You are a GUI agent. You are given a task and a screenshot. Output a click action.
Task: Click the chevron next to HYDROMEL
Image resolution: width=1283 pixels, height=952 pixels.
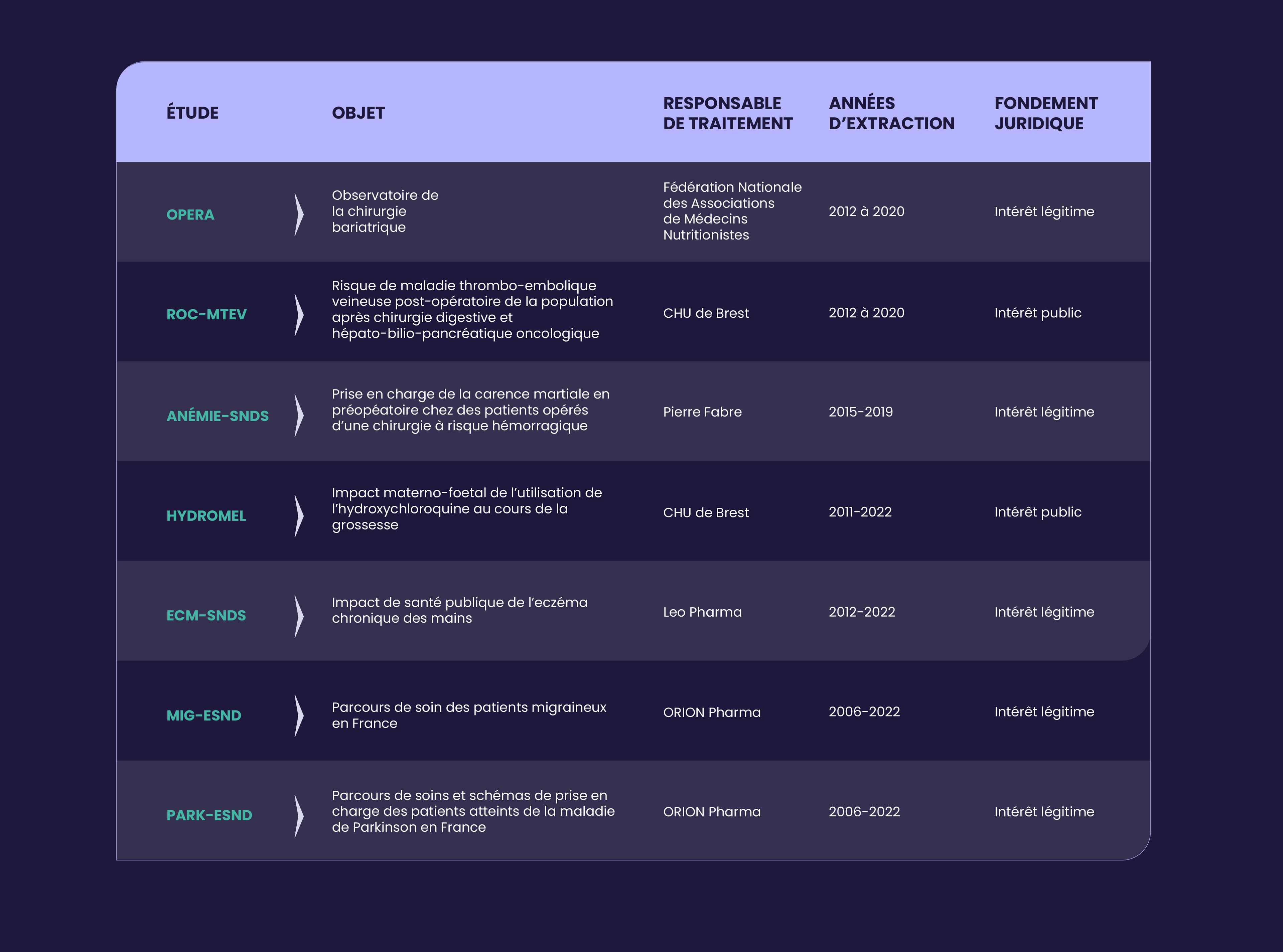tap(299, 516)
